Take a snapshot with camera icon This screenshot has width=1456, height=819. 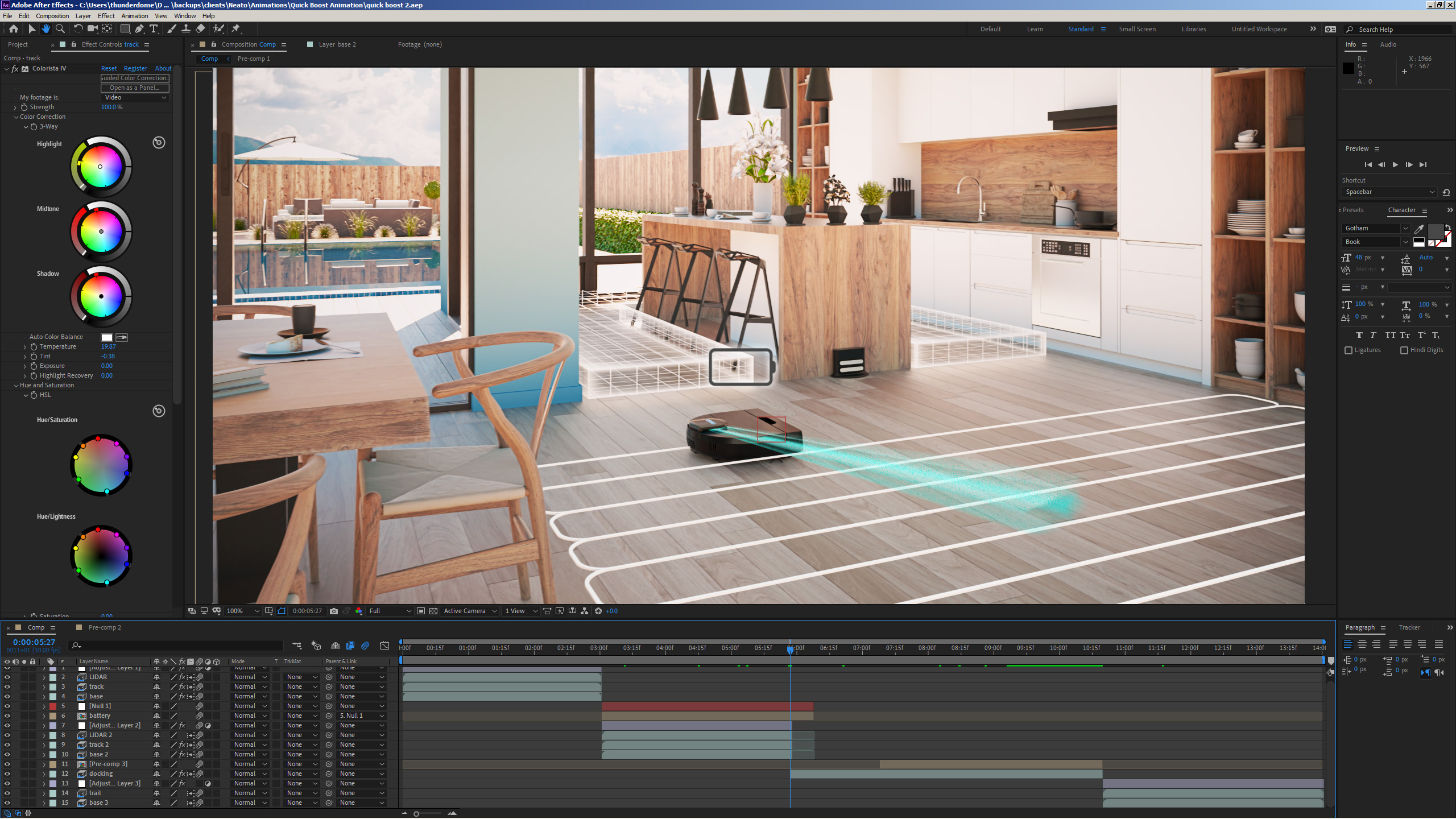pyautogui.click(x=334, y=611)
